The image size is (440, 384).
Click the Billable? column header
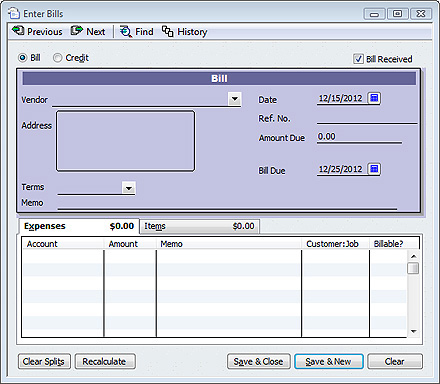click(x=394, y=244)
